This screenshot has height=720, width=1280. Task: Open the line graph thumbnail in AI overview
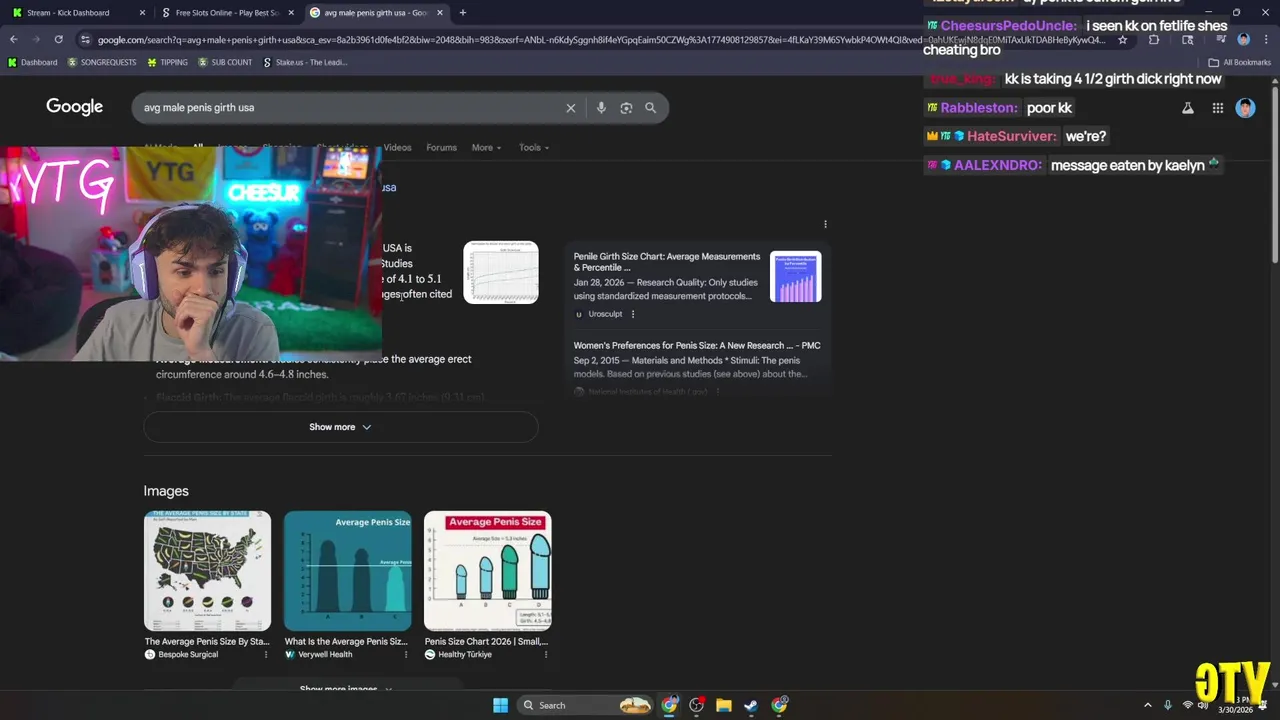pyautogui.click(x=501, y=272)
